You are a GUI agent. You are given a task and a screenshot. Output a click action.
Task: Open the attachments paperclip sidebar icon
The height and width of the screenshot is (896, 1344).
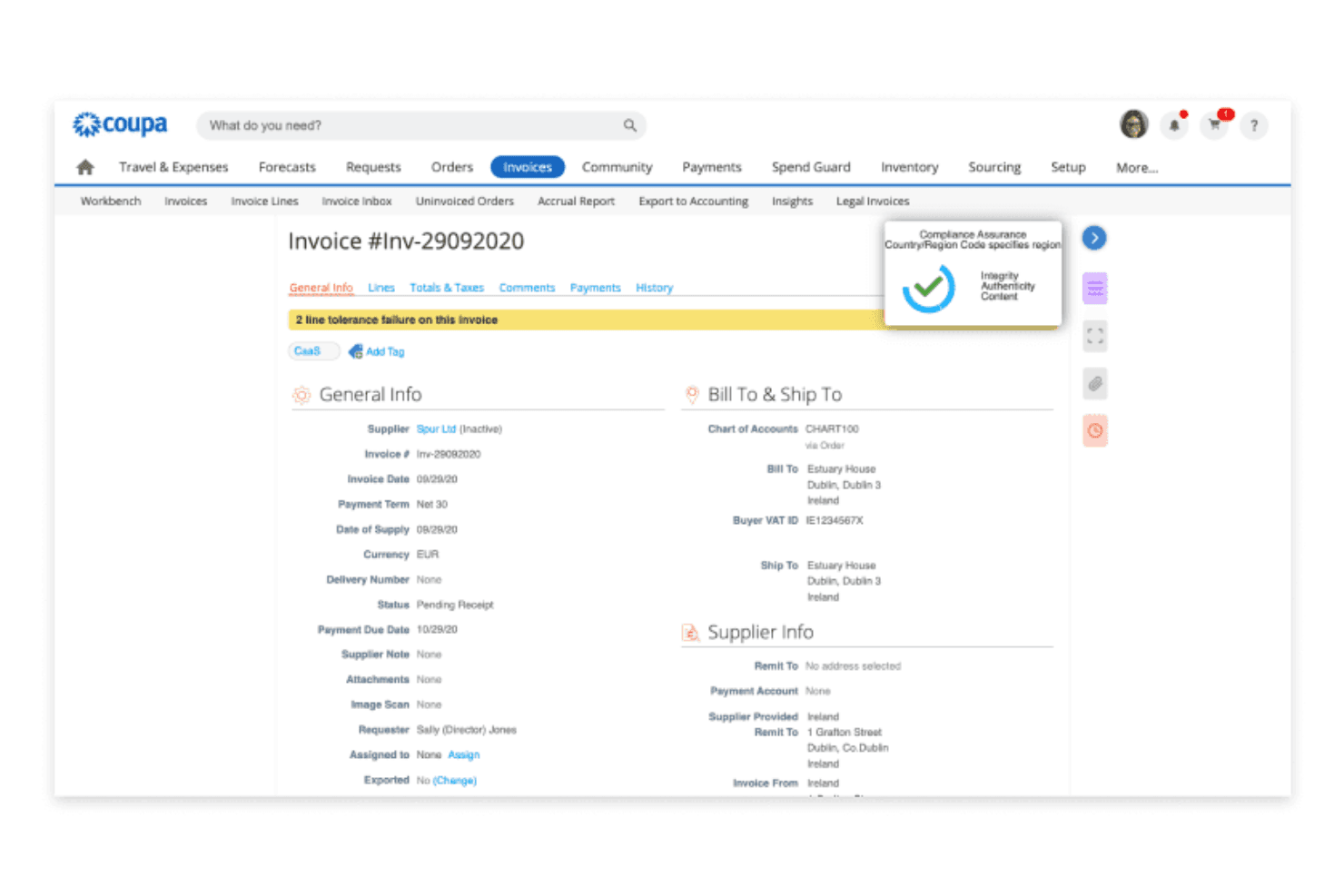pos(1095,384)
